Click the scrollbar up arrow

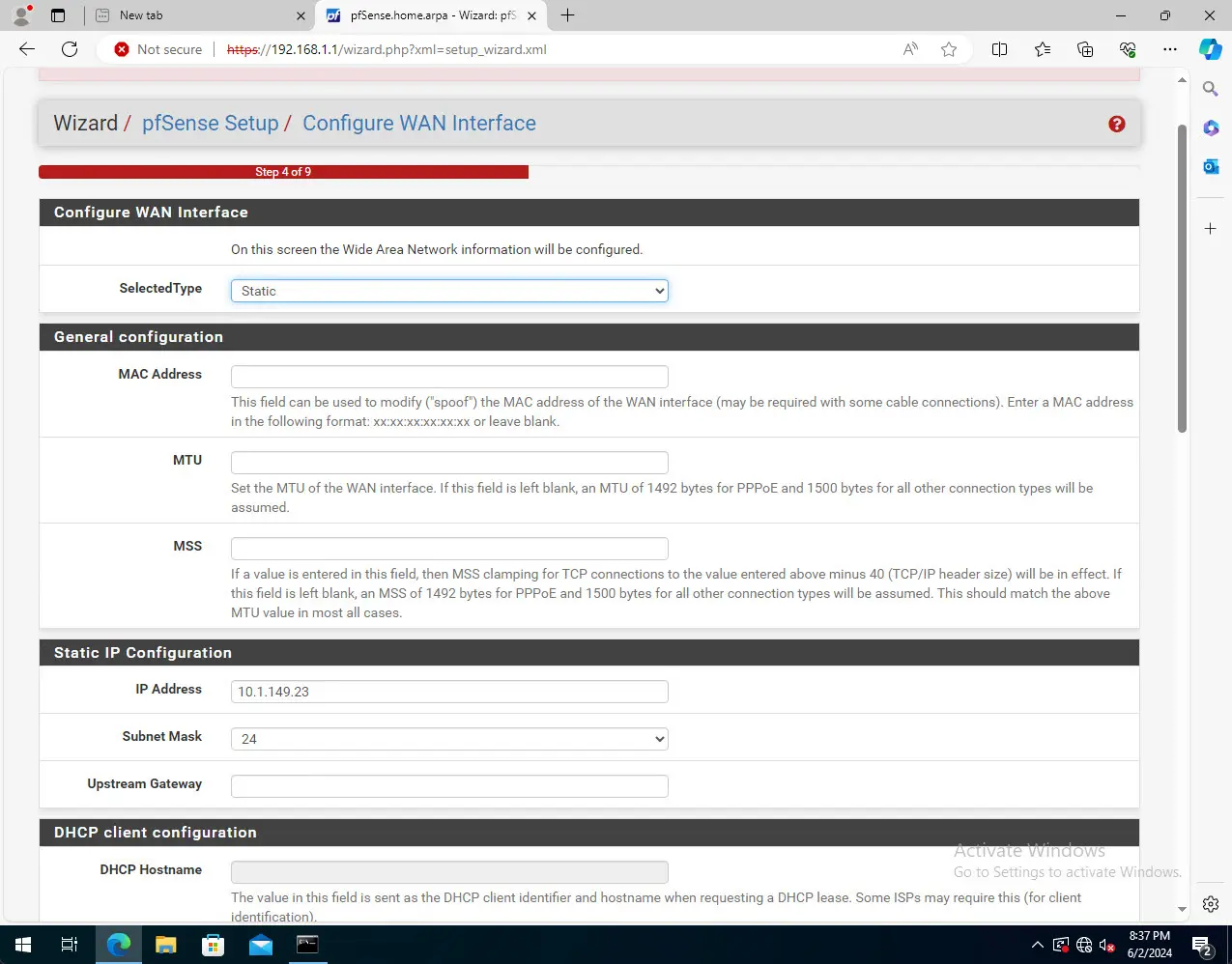pos(1182,80)
